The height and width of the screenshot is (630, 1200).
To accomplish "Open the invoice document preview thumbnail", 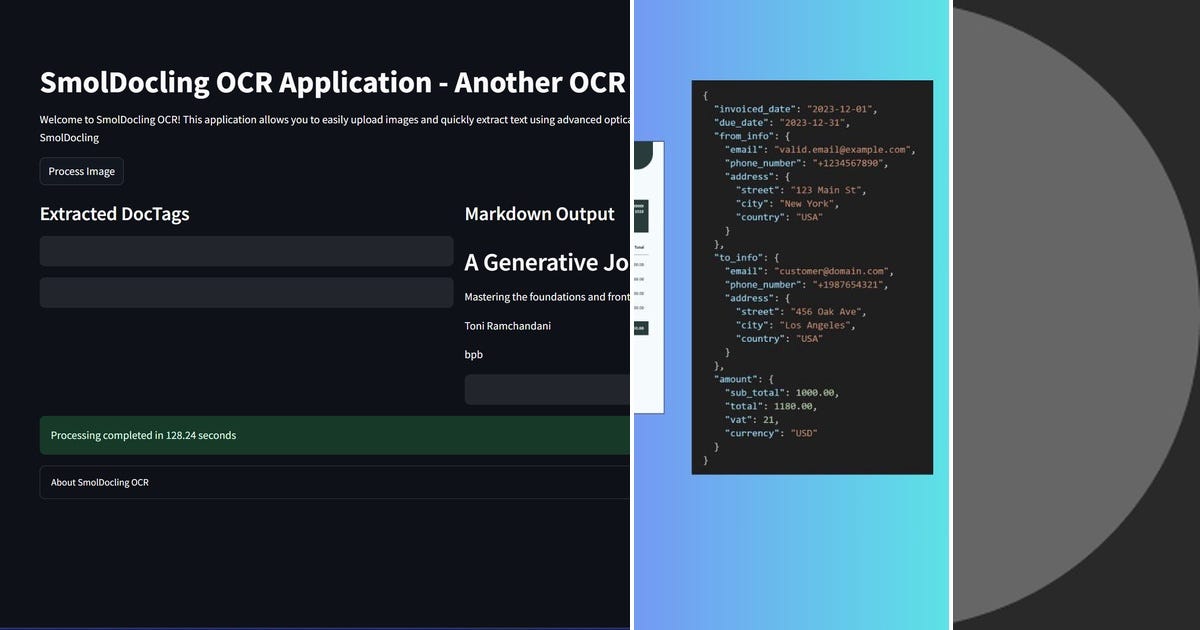I will click(648, 275).
